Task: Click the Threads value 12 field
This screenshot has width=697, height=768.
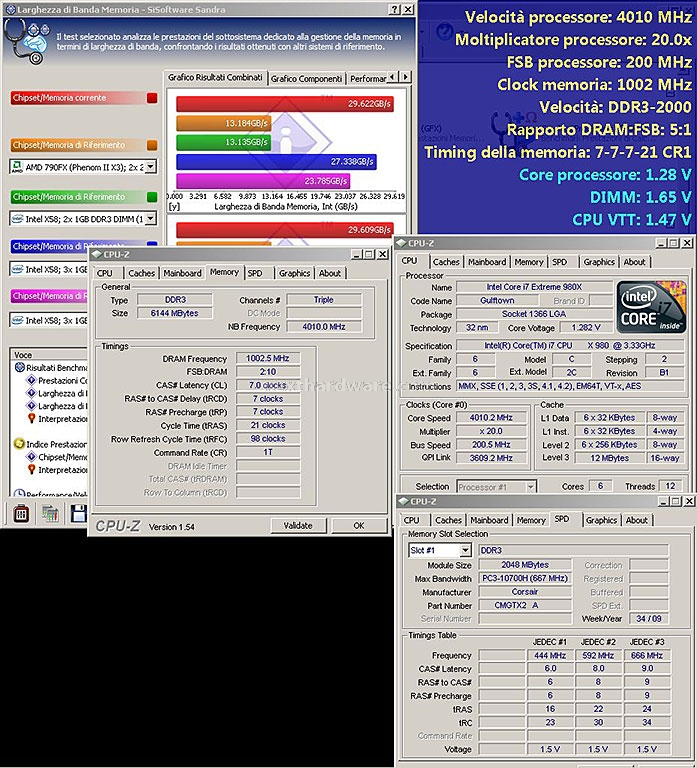Action: coord(671,486)
